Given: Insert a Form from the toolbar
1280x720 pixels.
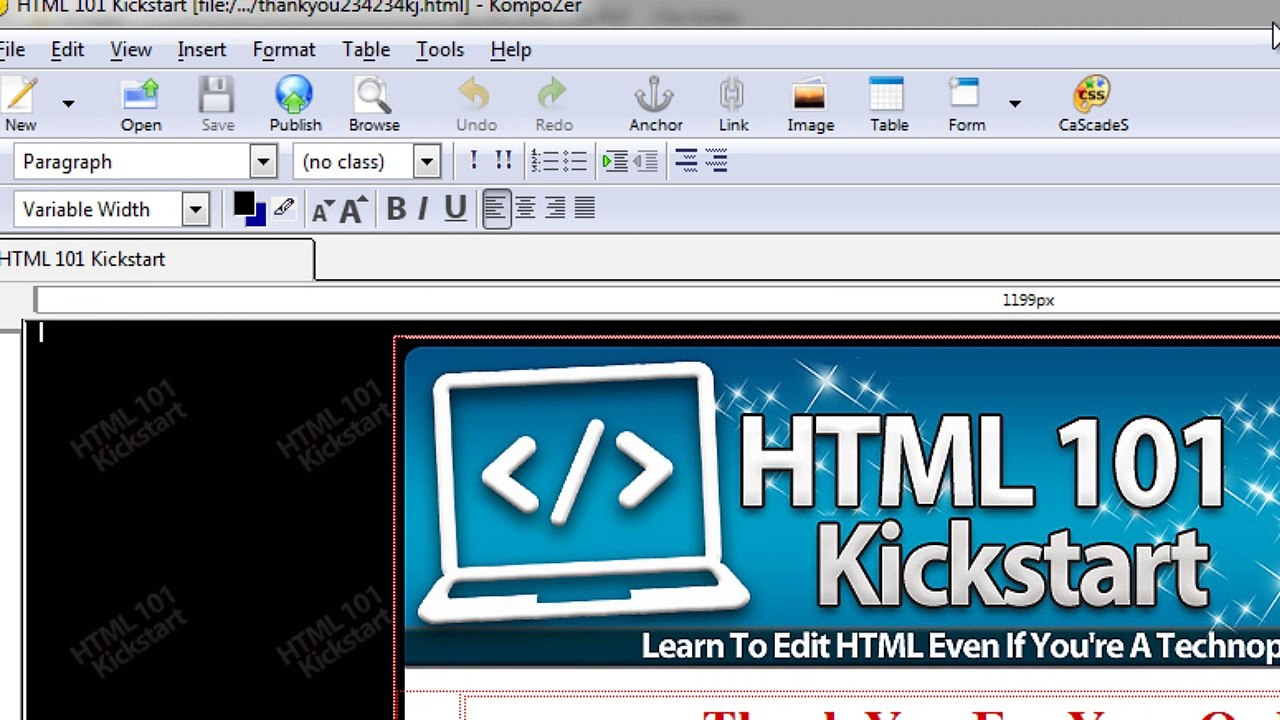Looking at the screenshot, I should 966,105.
